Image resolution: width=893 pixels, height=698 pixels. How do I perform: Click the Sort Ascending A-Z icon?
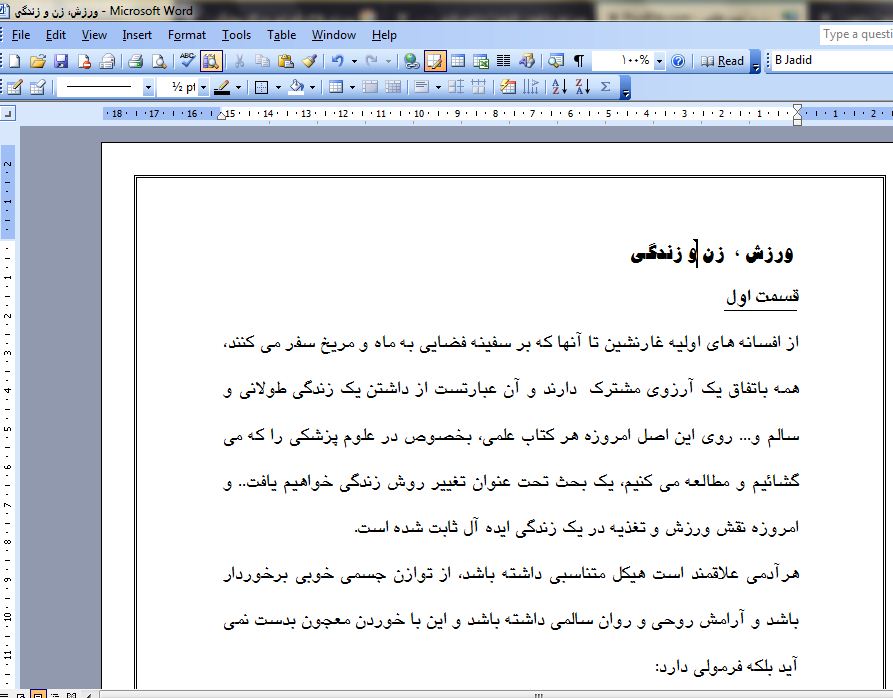(558, 87)
